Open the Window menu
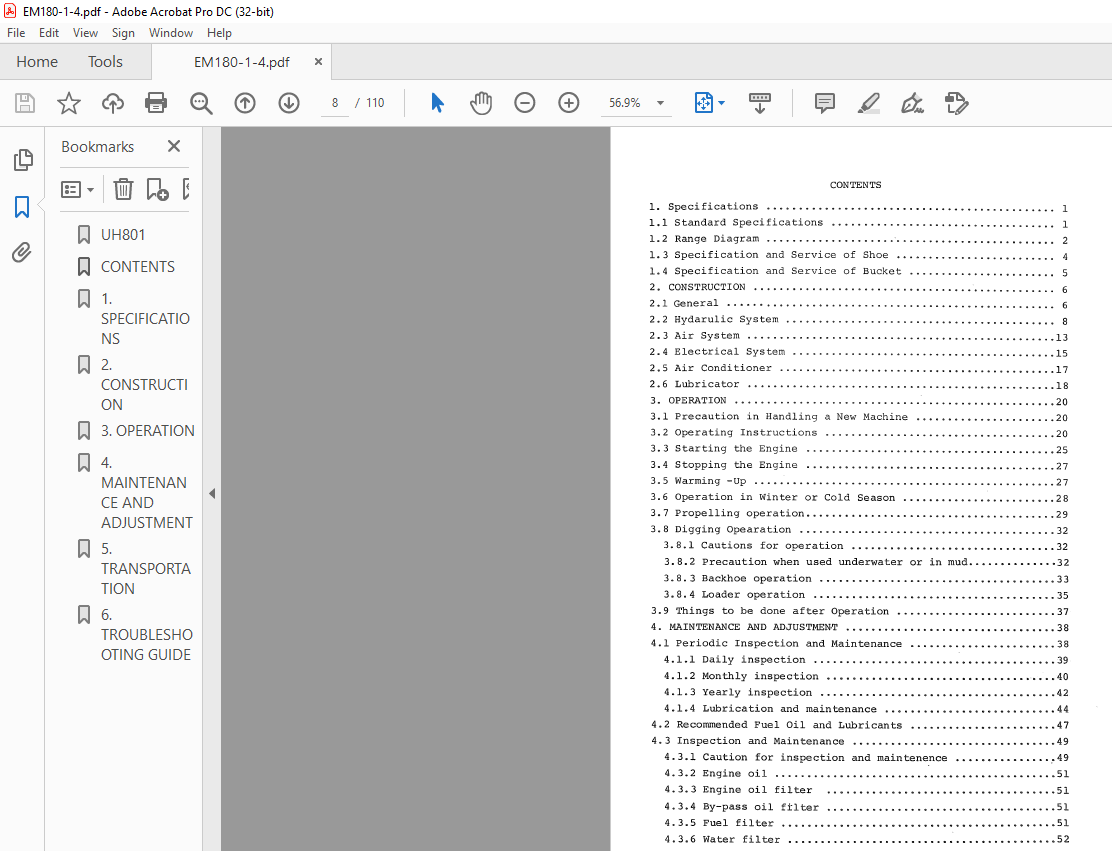Screen dimensions: 1112x851 (171, 33)
